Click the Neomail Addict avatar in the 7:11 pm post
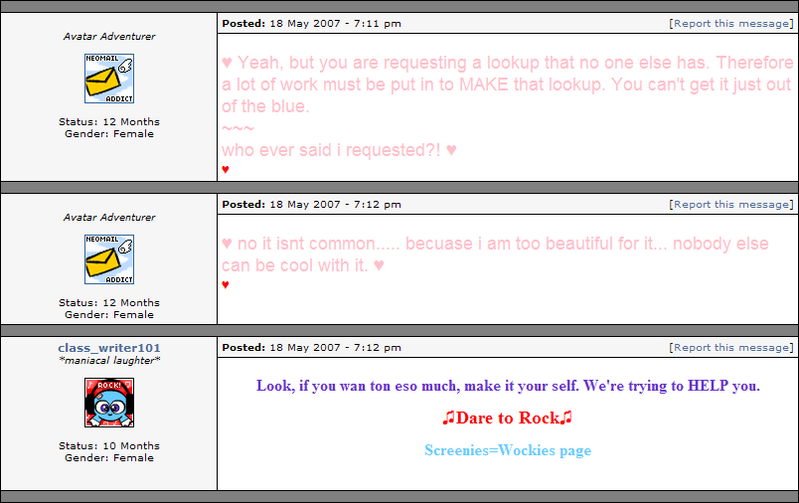The height and width of the screenshot is (503, 799). [109, 79]
